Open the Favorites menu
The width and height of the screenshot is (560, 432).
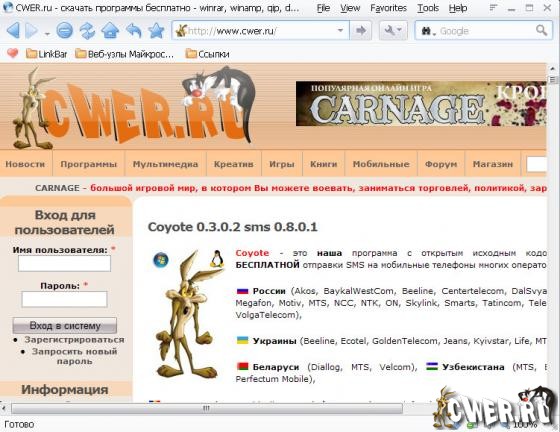tap(388, 8)
